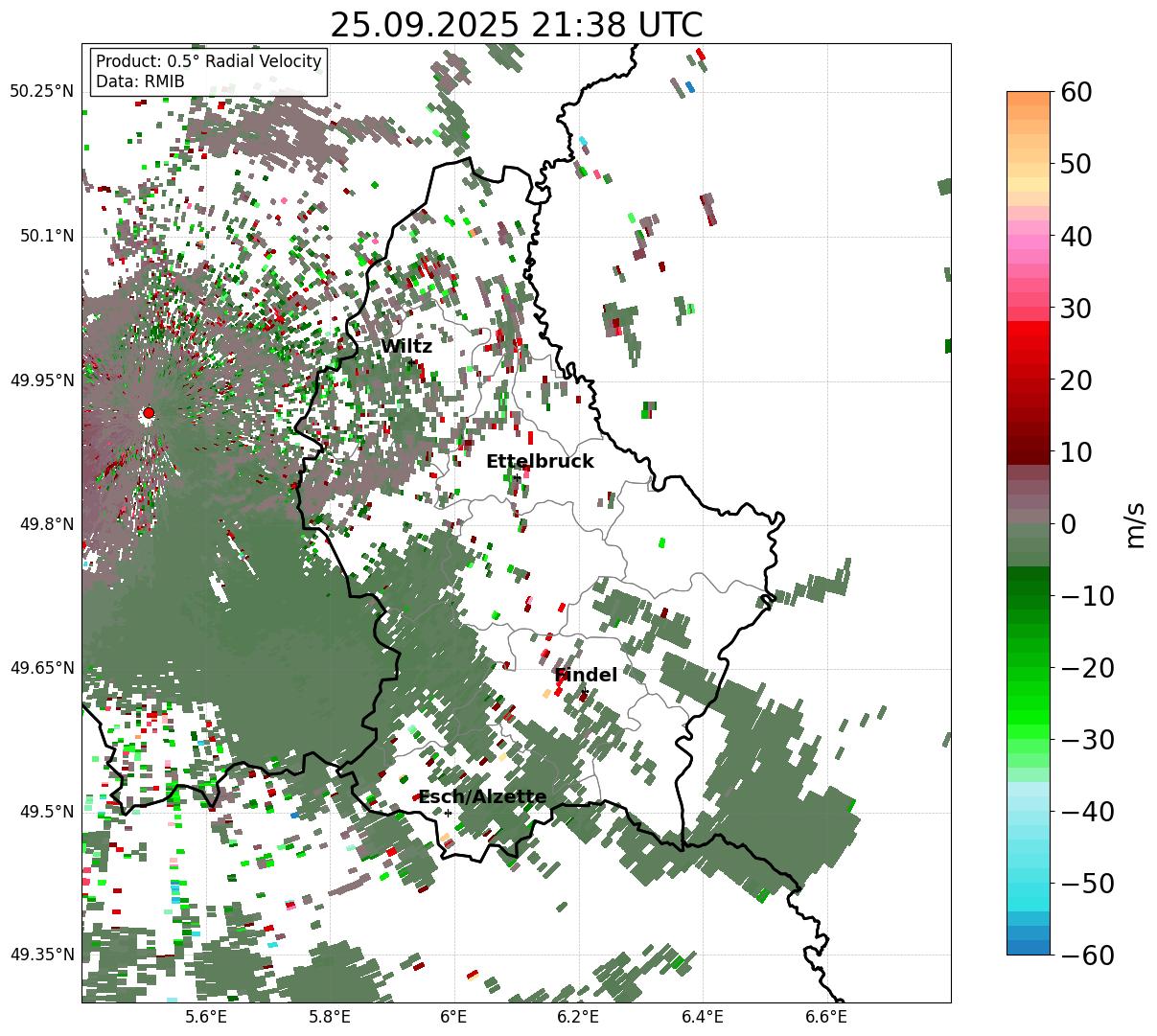1157x1036 pixels.
Task: Click the Esch/Alzette location cross marker
Action: [448, 813]
